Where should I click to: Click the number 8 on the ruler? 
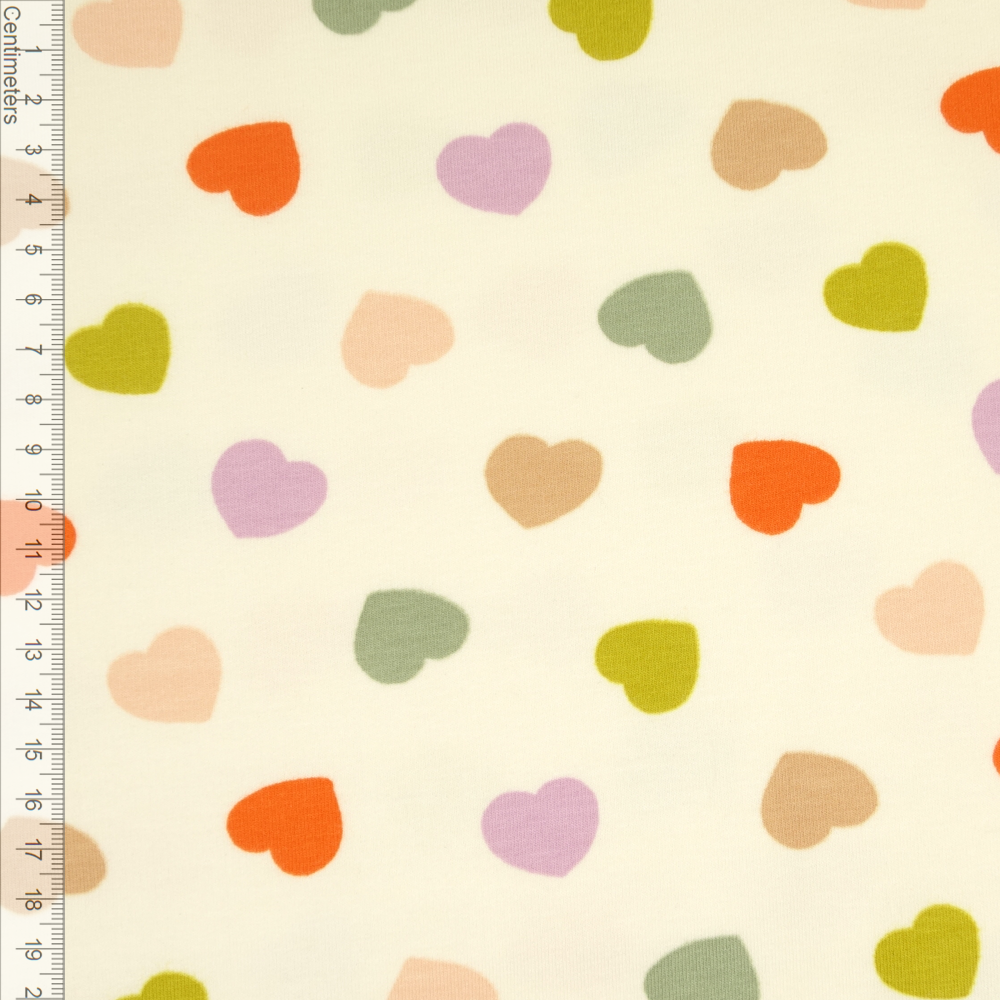click(32, 400)
